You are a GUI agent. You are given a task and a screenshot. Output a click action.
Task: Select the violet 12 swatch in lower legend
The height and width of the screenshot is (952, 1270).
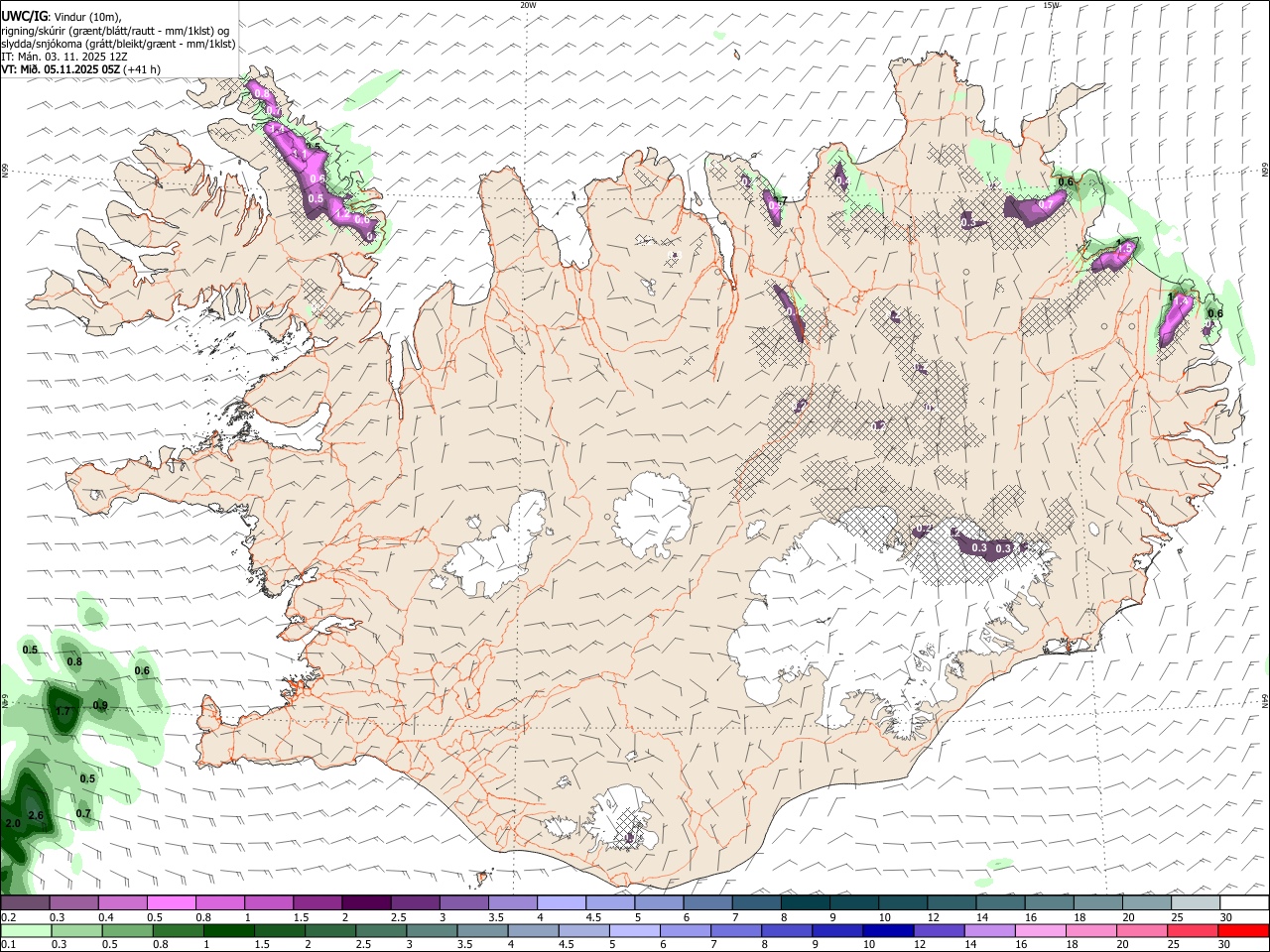coord(938,931)
